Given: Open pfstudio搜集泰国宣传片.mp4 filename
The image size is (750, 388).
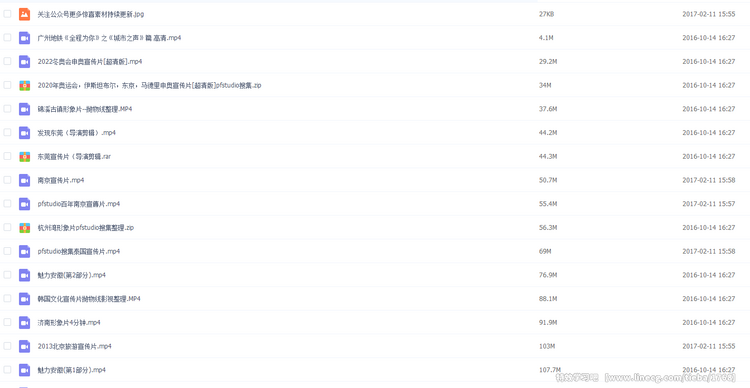Looking at the screenshot, I should [78, 251].
